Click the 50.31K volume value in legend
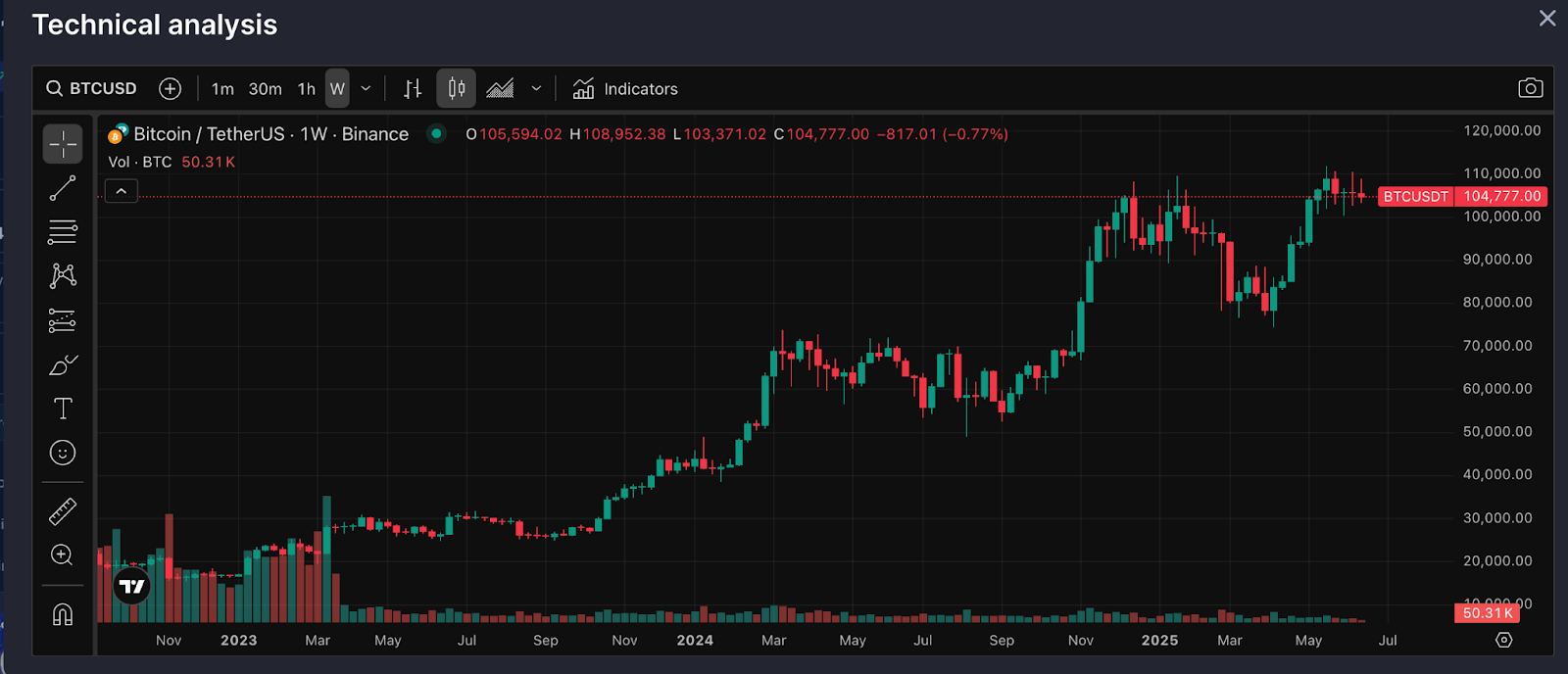The width and height of the screenshot is (1568, 674). [209, 162]
